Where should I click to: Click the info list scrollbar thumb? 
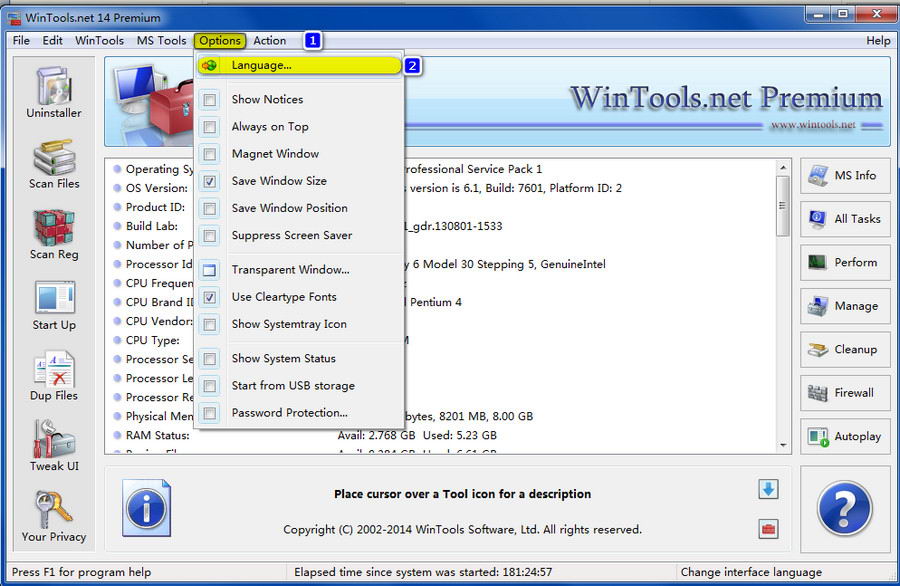(x=783, y=205)
